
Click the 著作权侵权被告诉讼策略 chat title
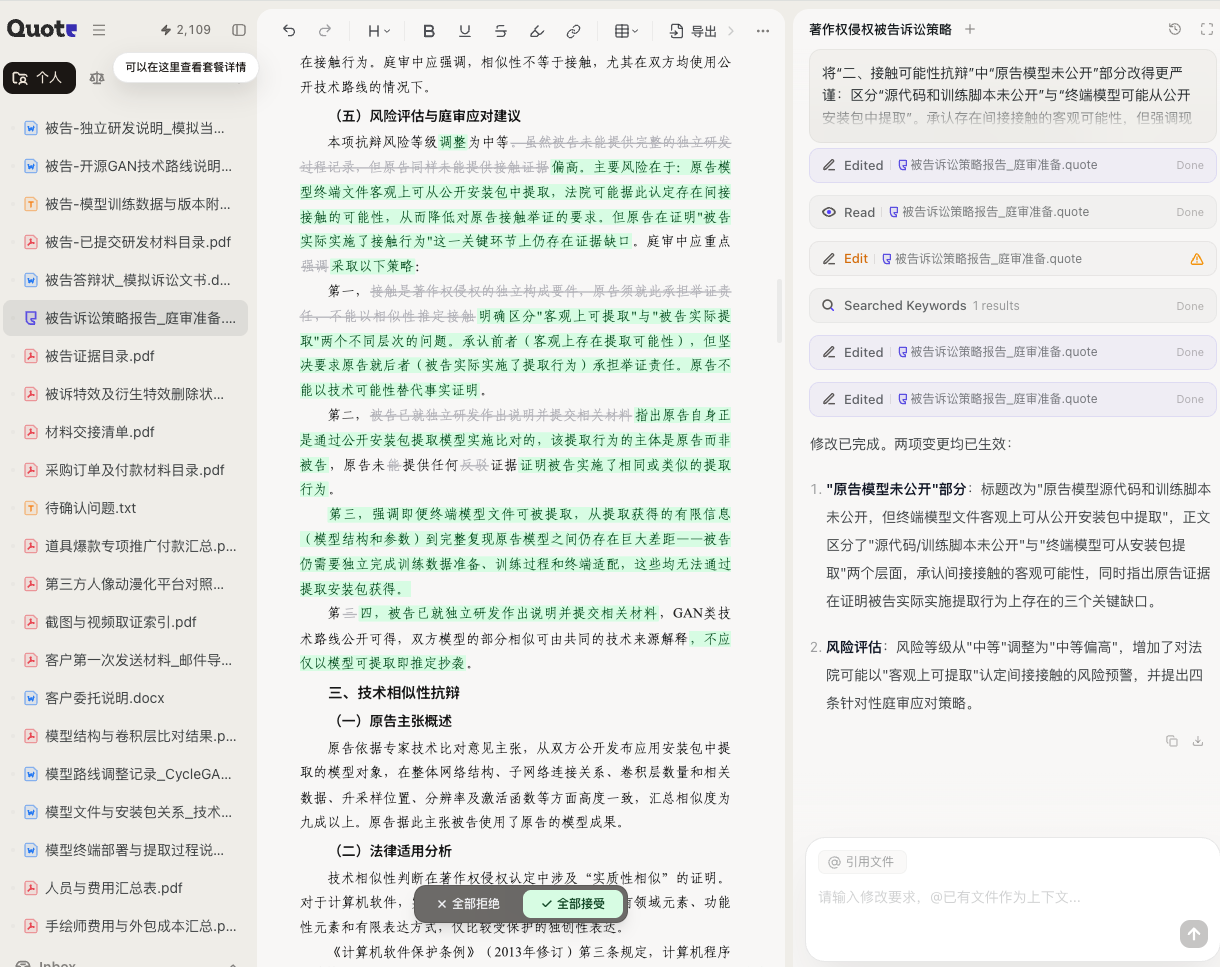point(880,30)
